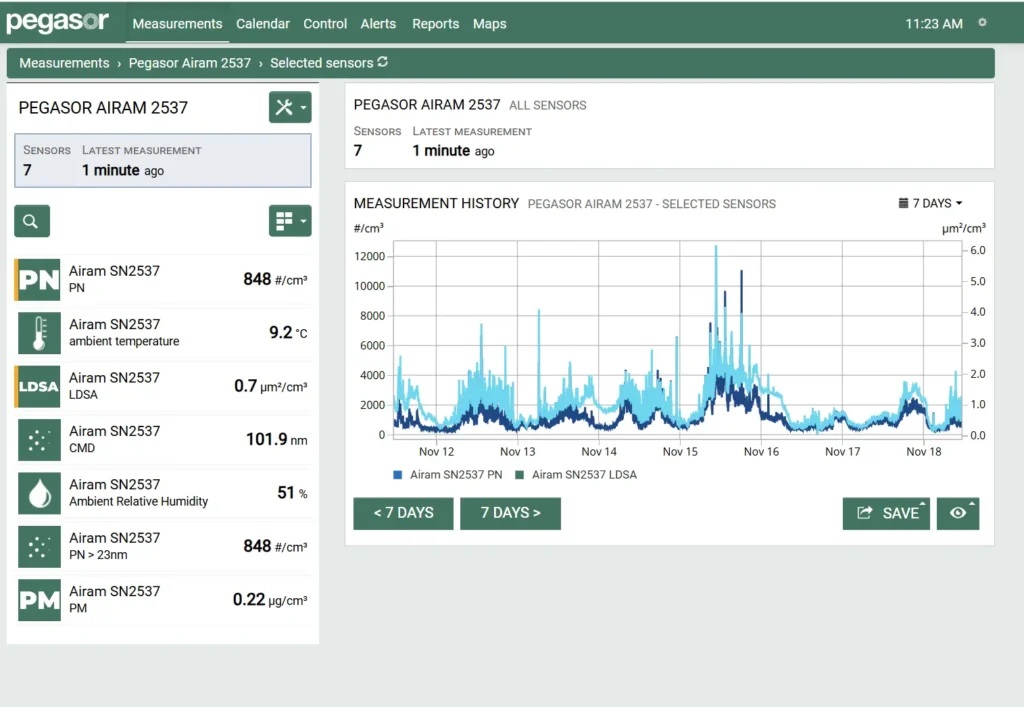Viewport: 1024px width, 707px height.
Task: Click the LDSA sensor icon
Action: pyautogui.click(x=40, y=387)
